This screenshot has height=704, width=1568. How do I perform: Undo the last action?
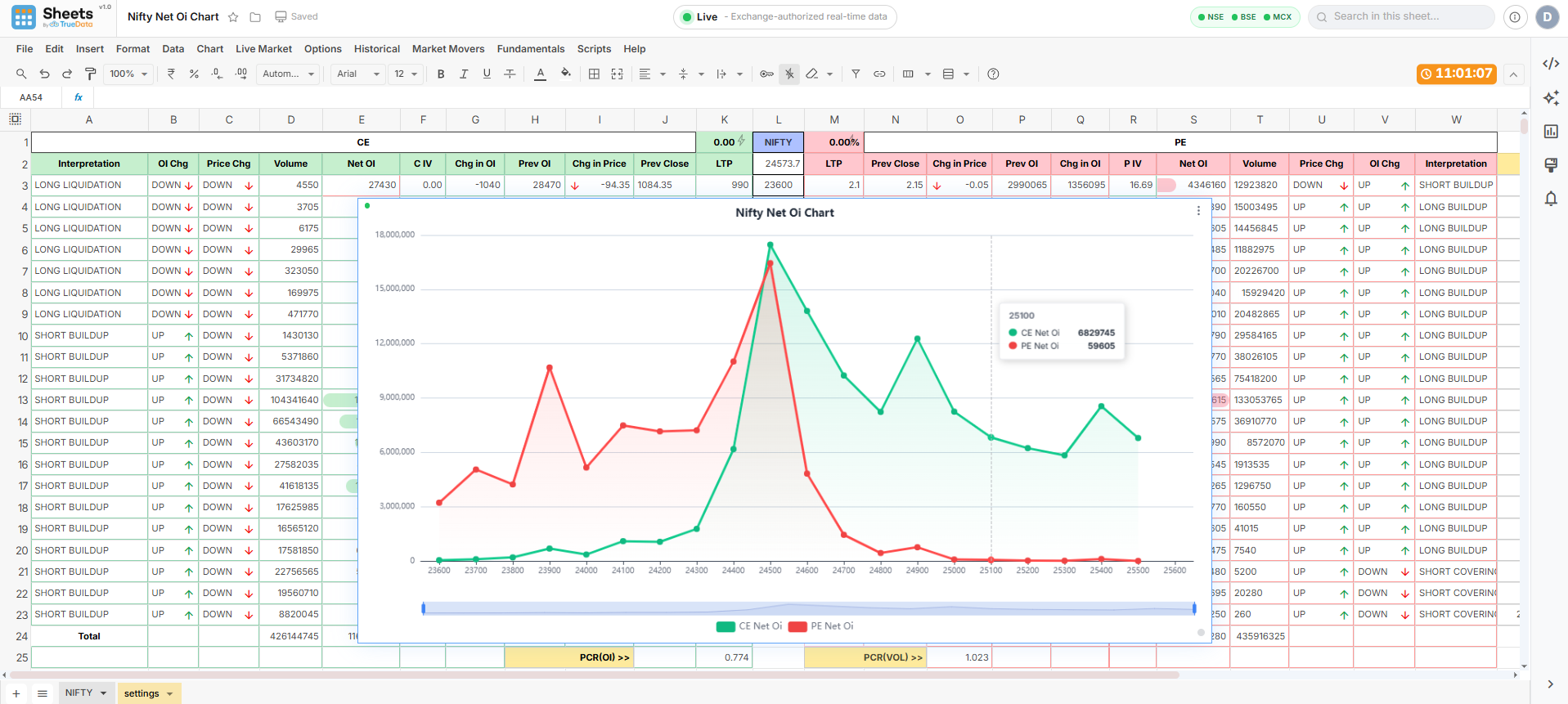point(44,74)
